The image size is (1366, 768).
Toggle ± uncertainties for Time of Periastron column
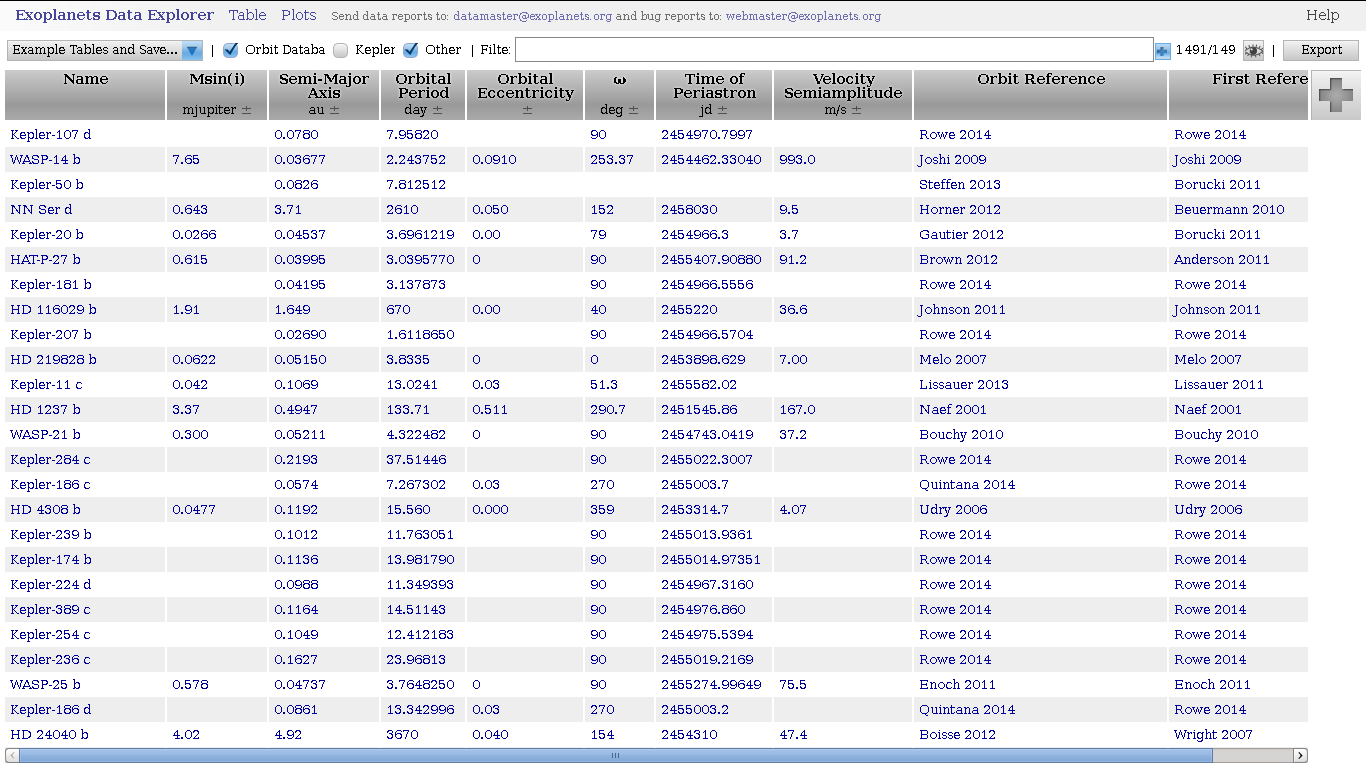coord(724,110)
